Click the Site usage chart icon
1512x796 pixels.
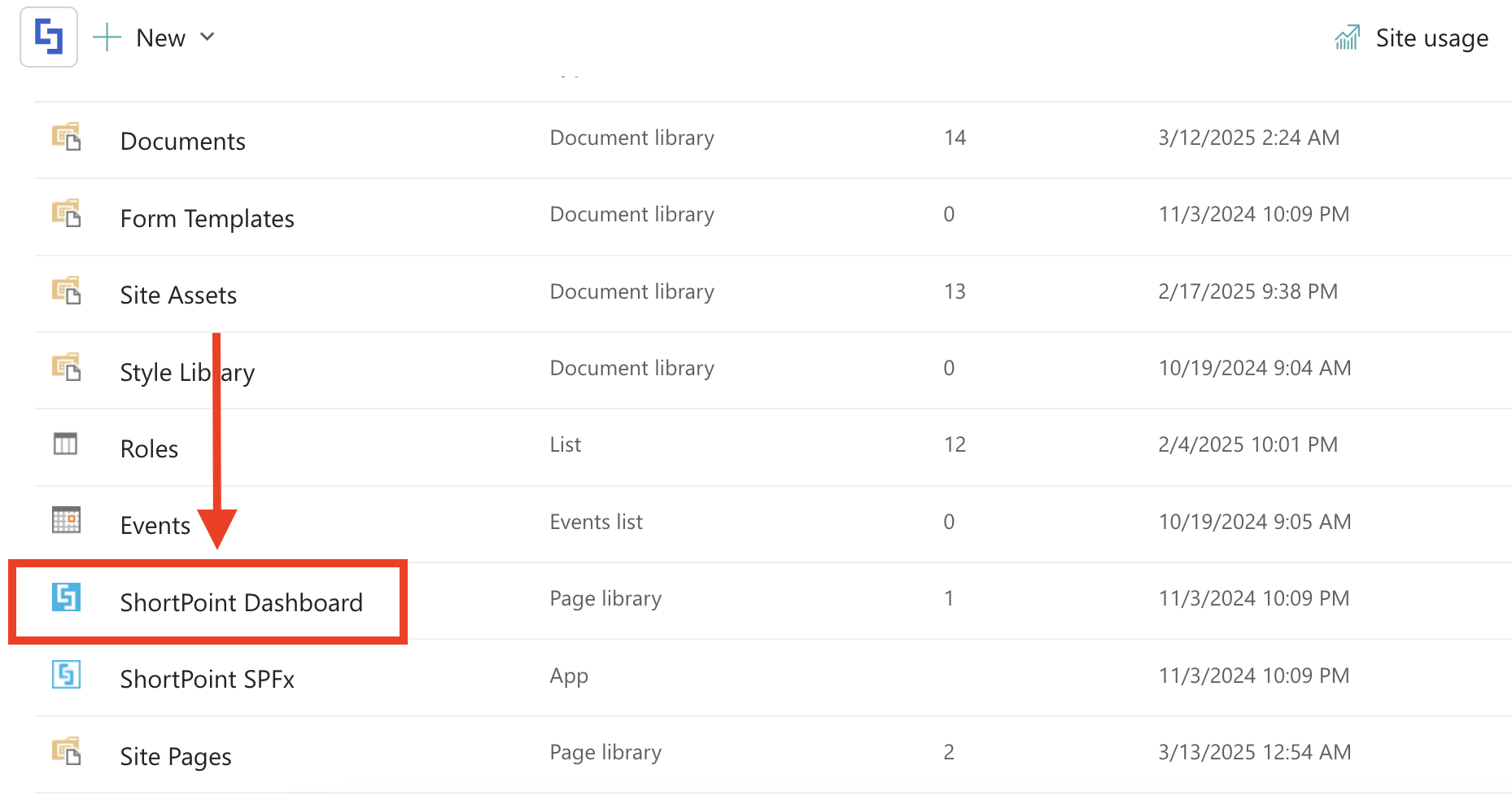click(1348, 37)
